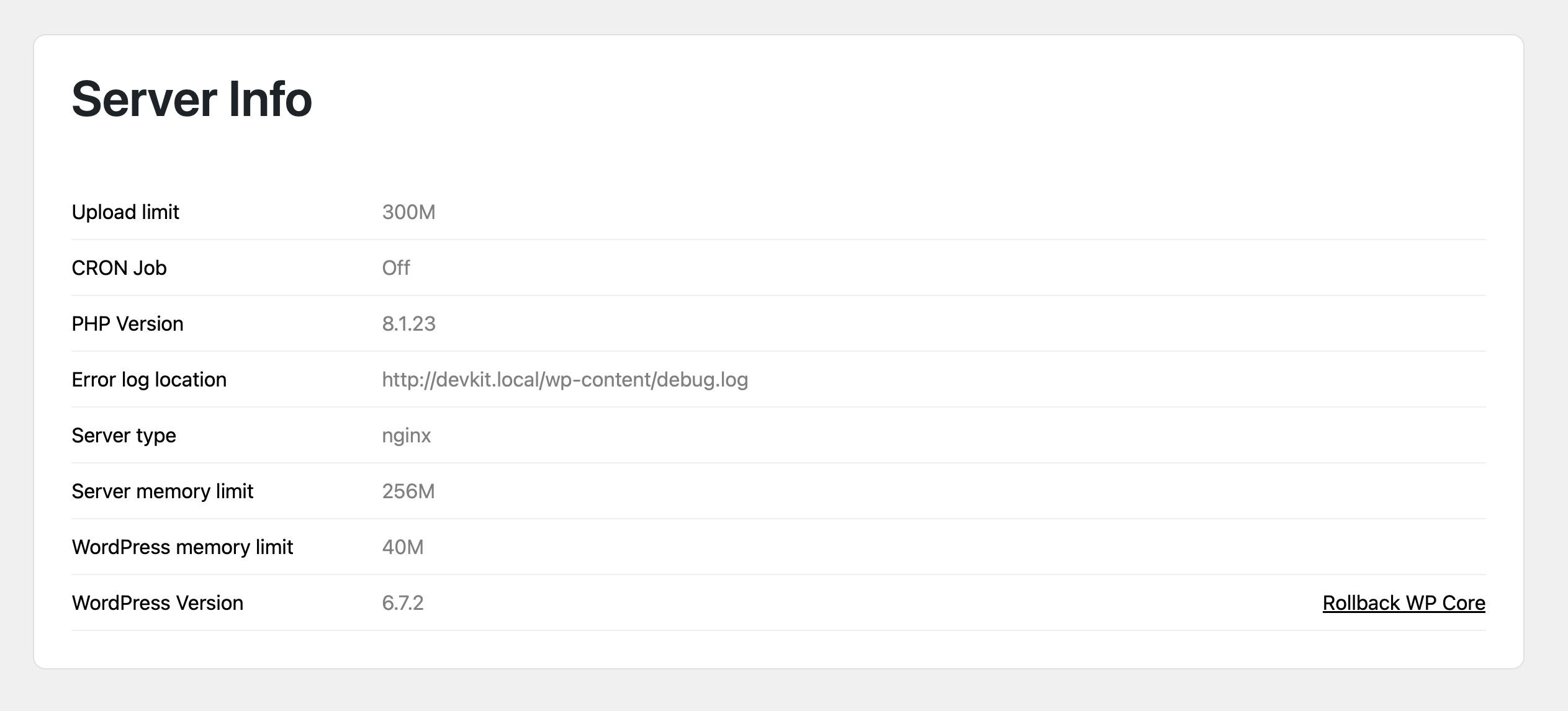1568x711 pixels.
Task: Click the Server type label
Action: pos(124,436)
